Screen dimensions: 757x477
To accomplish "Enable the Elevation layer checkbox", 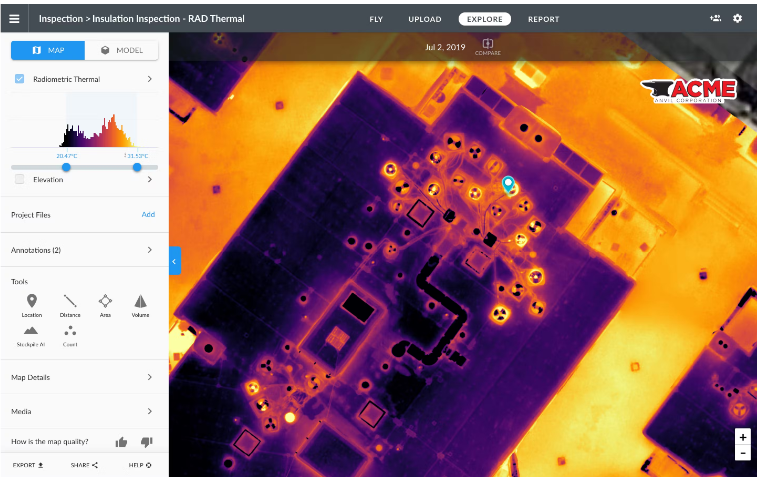I will 19,179.
